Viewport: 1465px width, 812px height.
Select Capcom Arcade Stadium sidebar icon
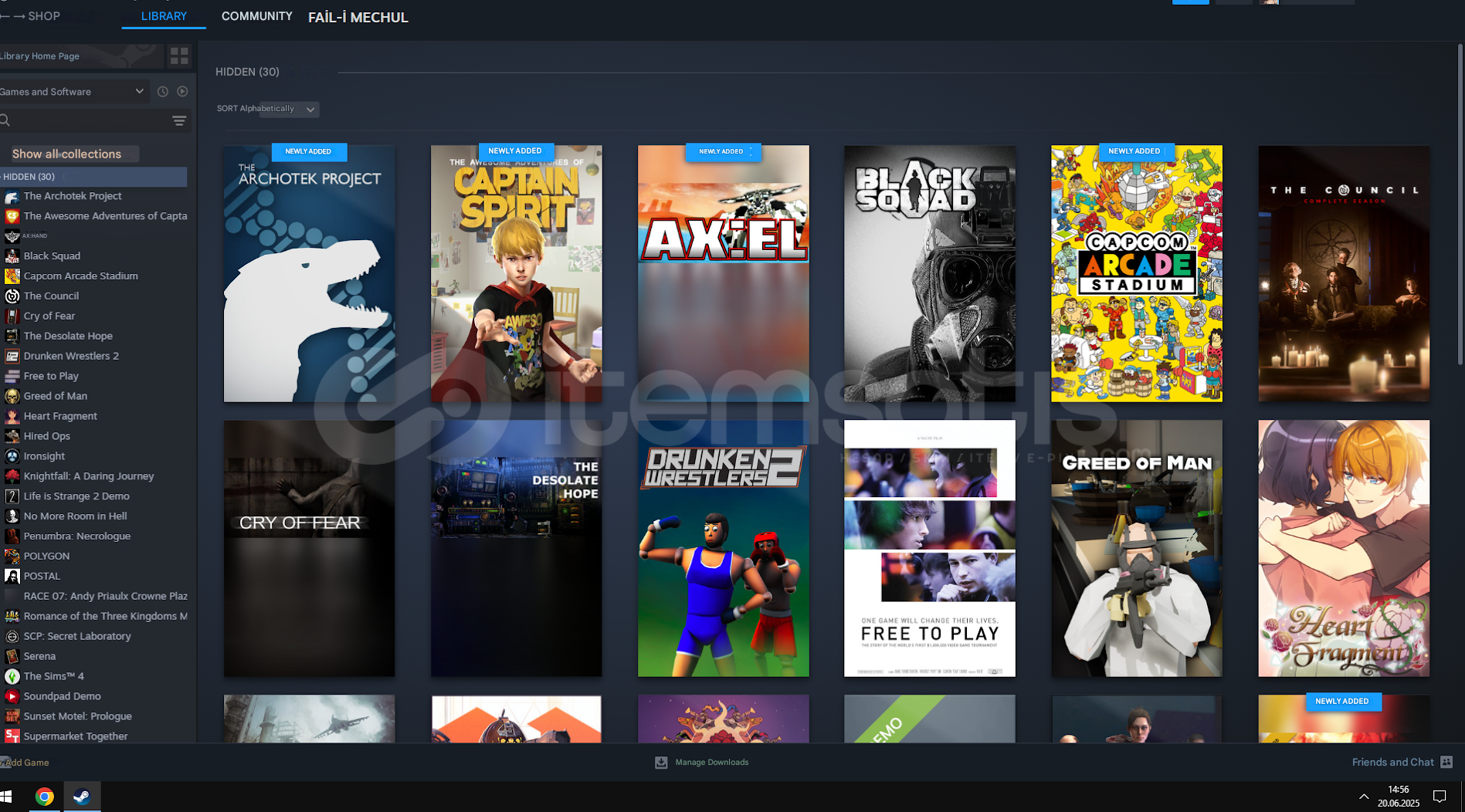pos(12,276)
